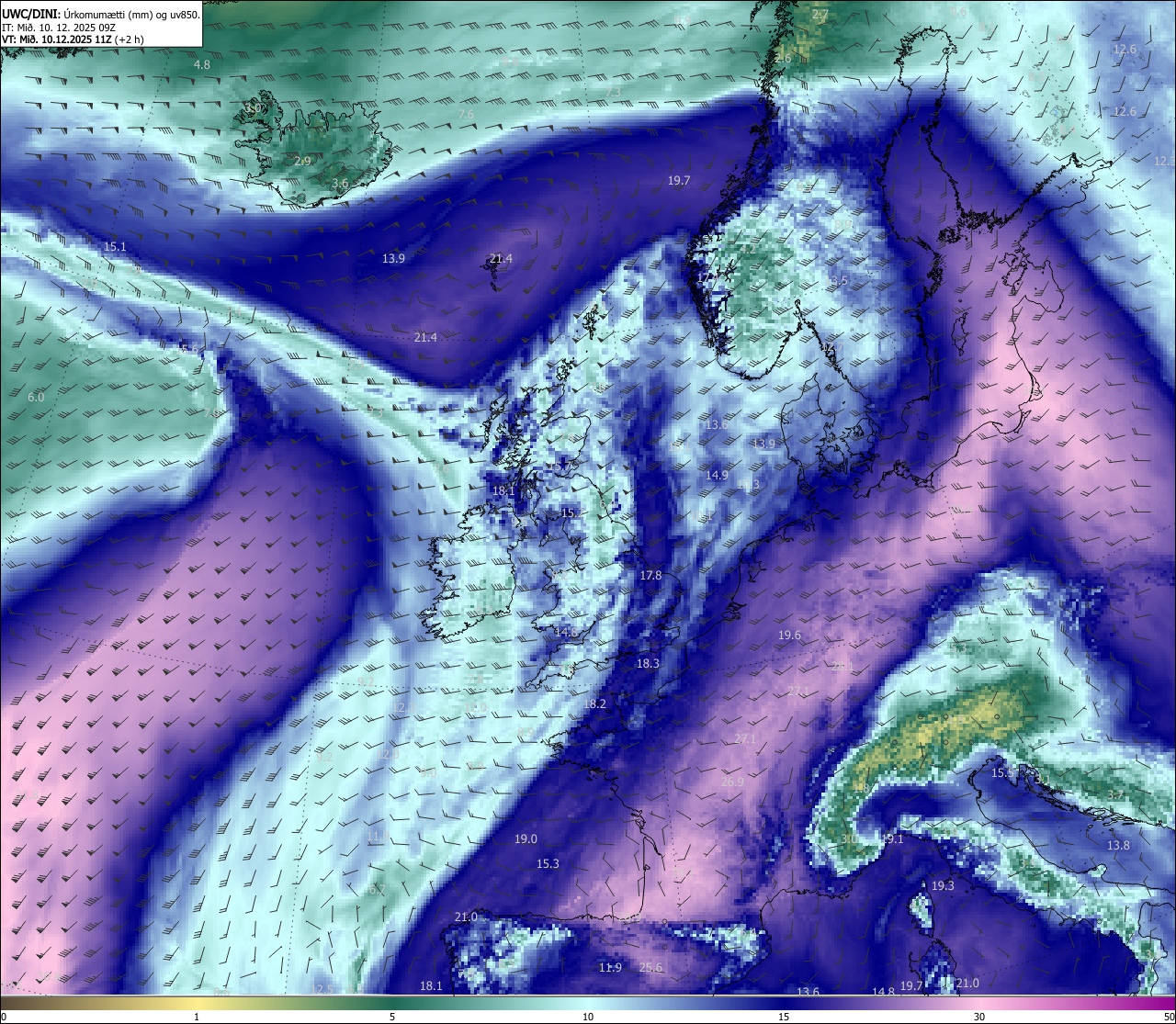Click the 13.8 value label
The height and width of the screenshot is (1024, 1176).
pos(1118,845)
